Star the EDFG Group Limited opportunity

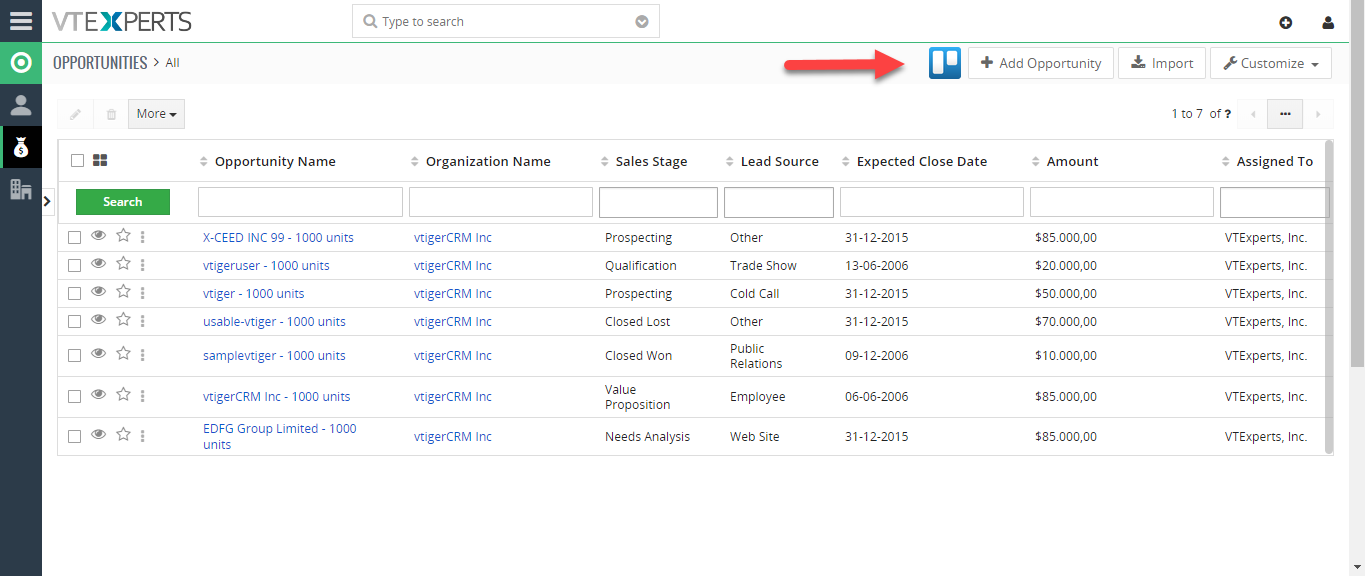(x=123, y=435)
